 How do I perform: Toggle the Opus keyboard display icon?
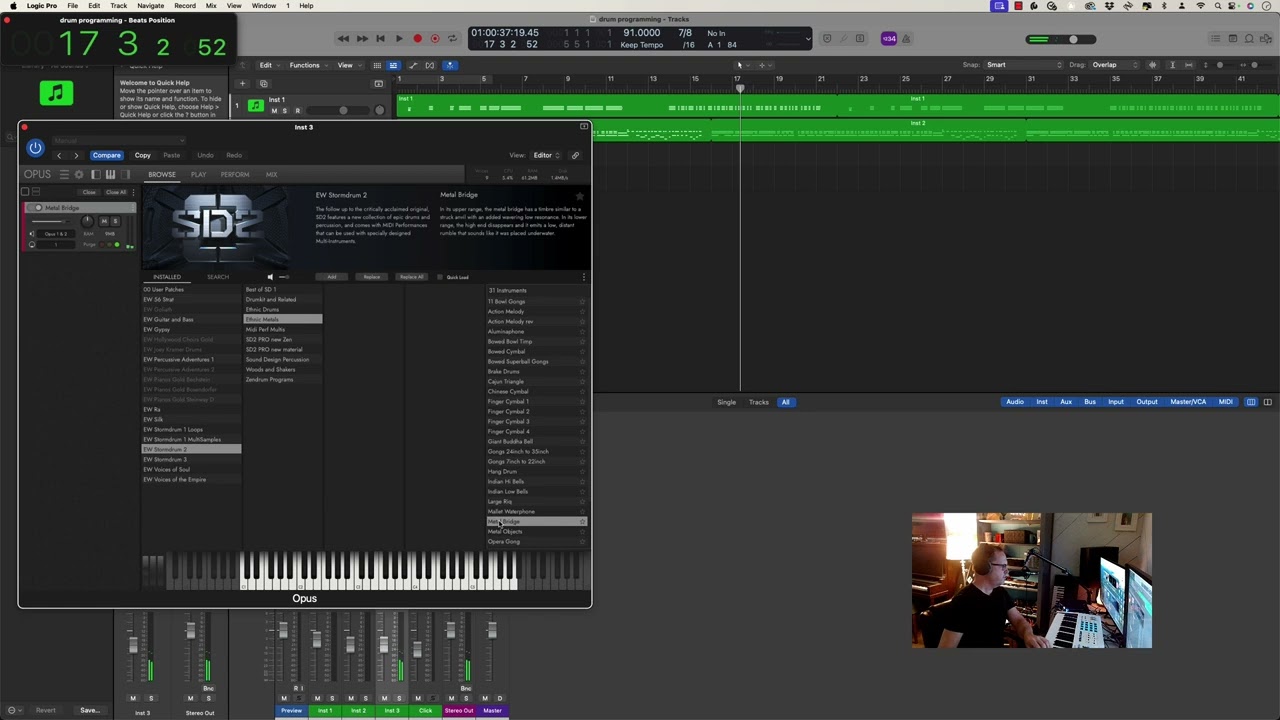tap(110, 174)
